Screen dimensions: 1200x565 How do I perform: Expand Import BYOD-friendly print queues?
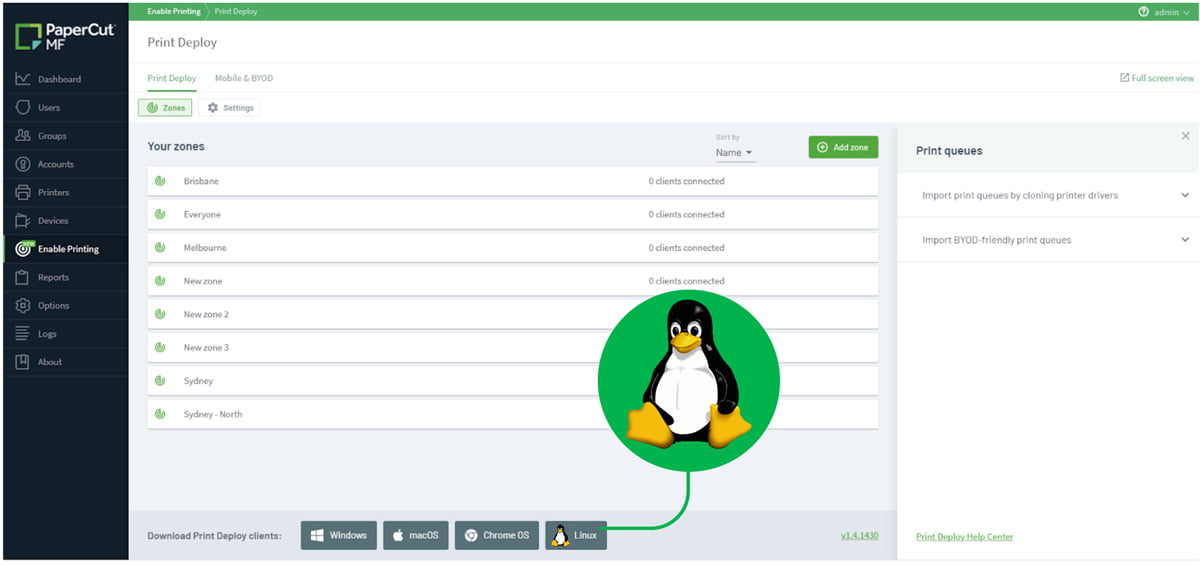pyautogui.click(x=1185, y=240)
